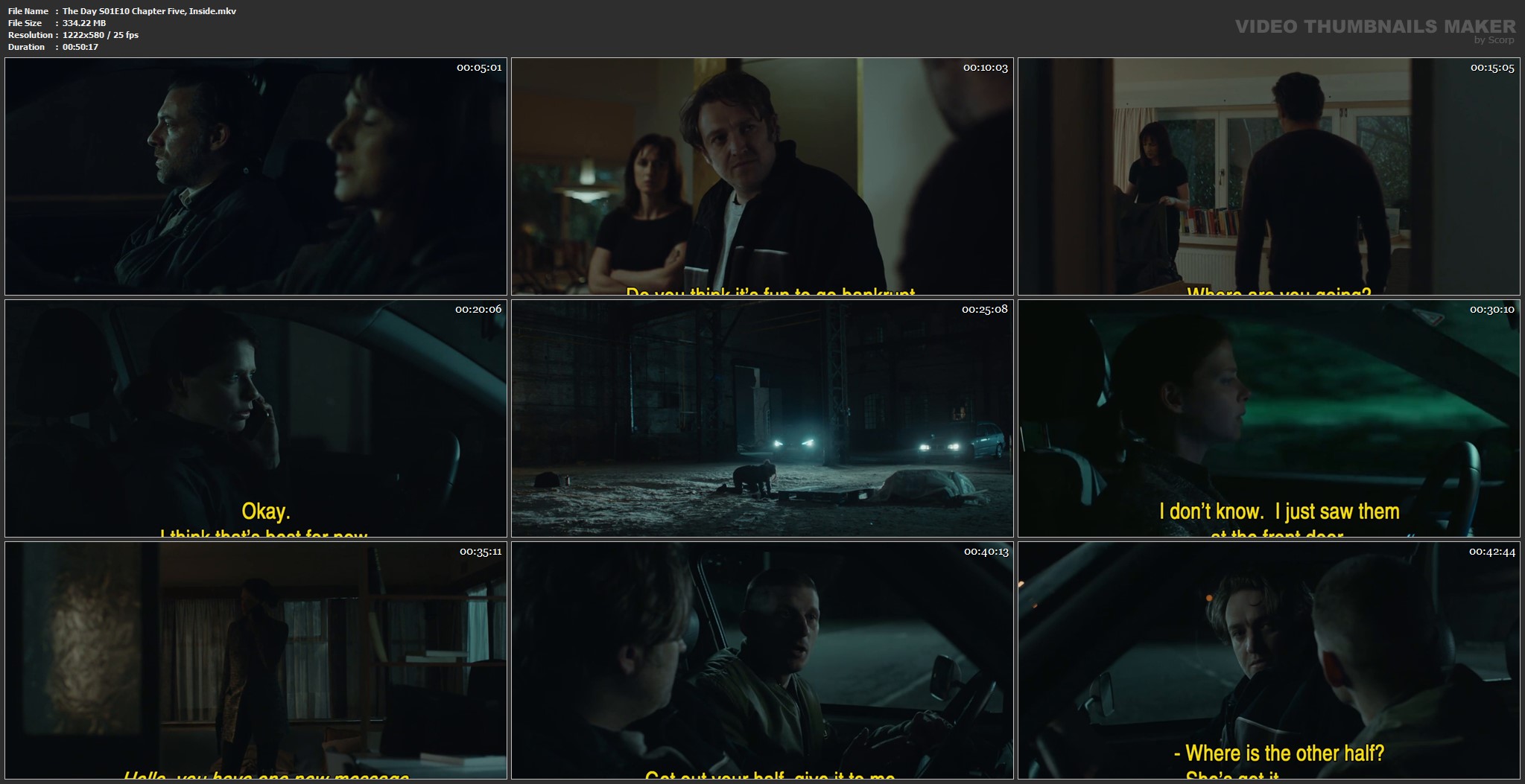This screenshot has height=784, width=1525.
Task: Click the 'File Size' label
Action: pyautogui.click(x=25, y=23)
